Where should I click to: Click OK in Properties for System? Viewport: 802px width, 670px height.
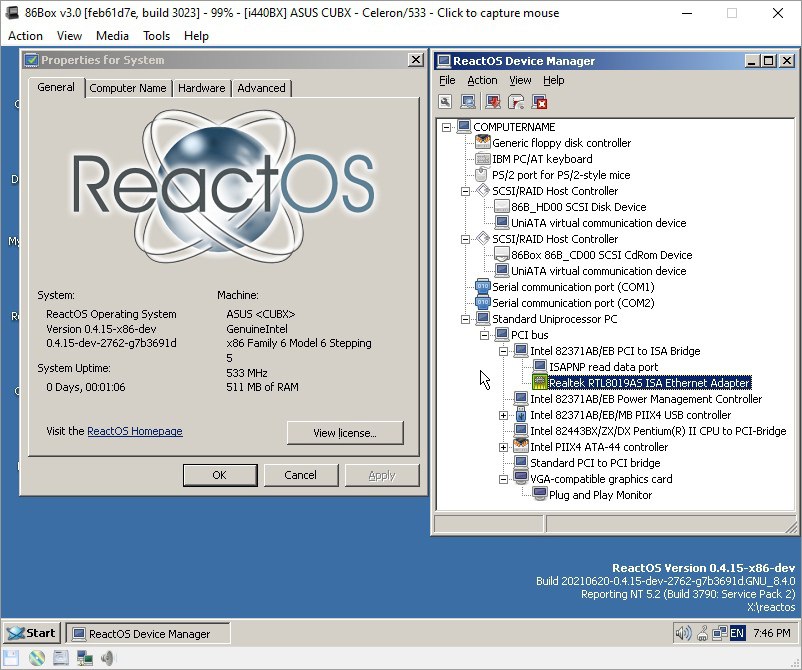[x=220, y=475]
